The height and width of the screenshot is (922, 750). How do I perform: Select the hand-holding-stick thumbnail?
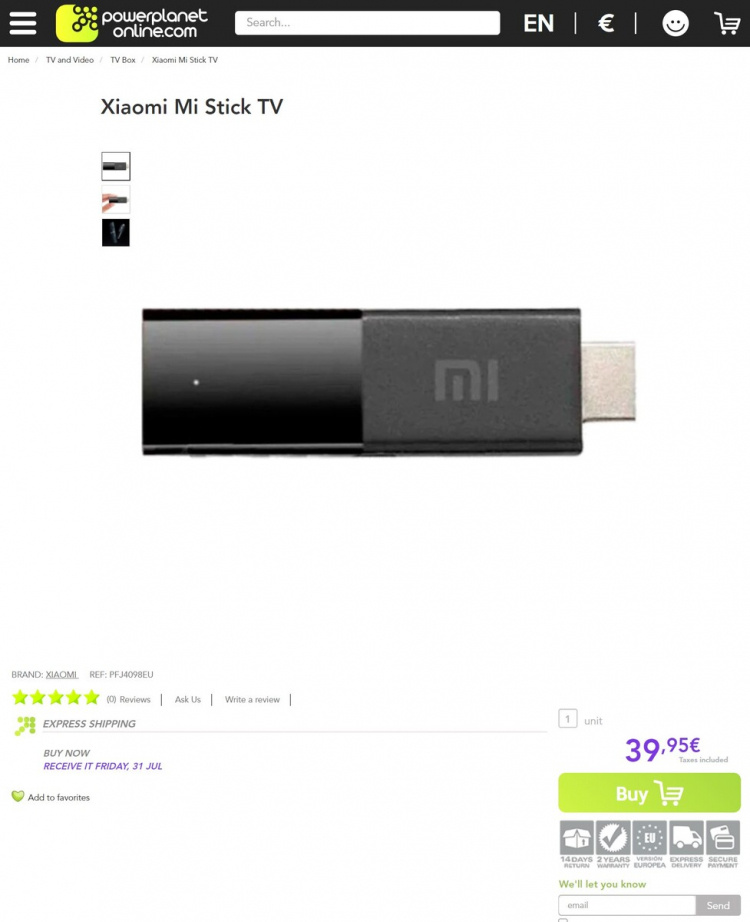(x=115, y=199)
